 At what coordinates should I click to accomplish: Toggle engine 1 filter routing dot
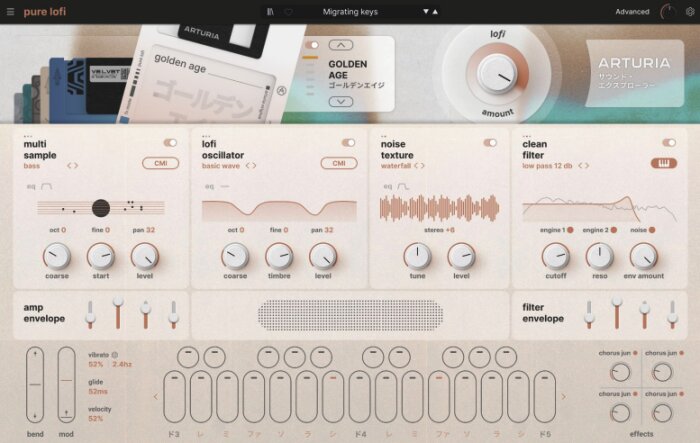[x=570, y=230]
